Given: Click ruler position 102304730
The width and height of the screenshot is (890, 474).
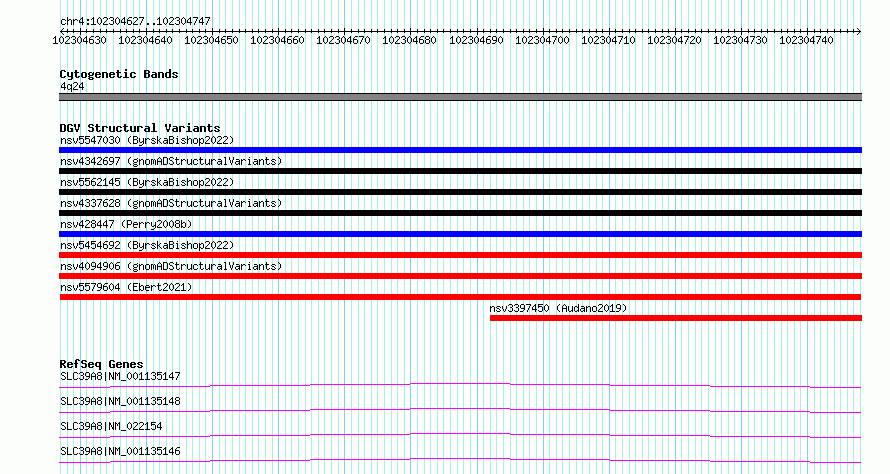Looking at the screenshot, I should click(x=740, y=40).
